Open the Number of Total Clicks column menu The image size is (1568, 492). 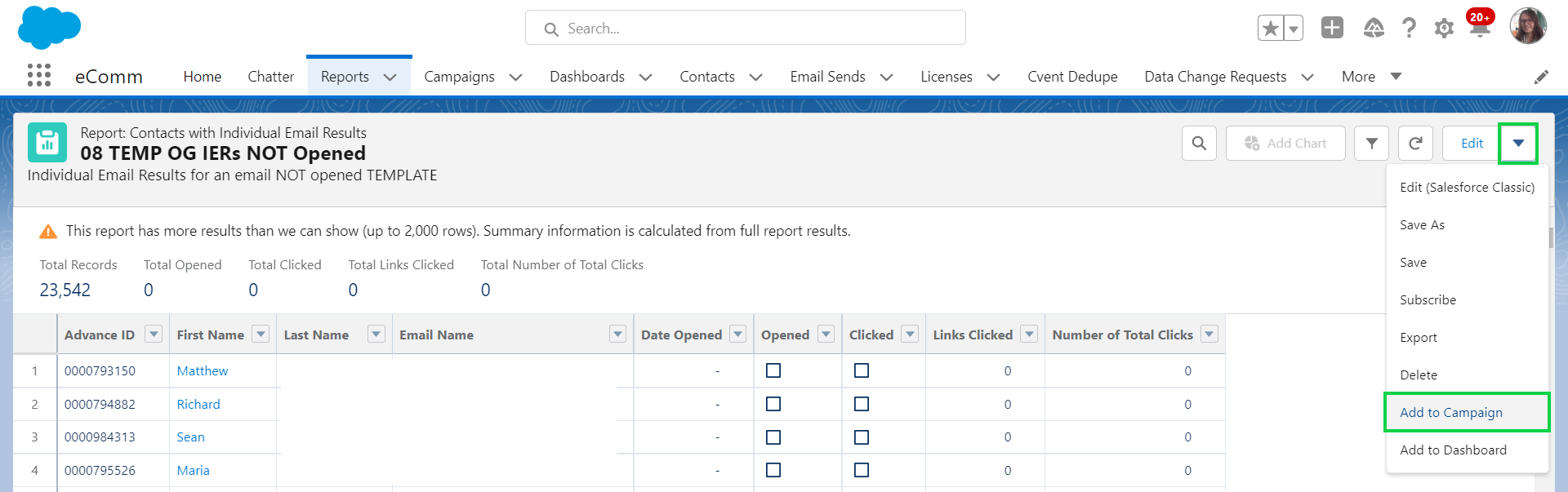[x=1209, y=335]
